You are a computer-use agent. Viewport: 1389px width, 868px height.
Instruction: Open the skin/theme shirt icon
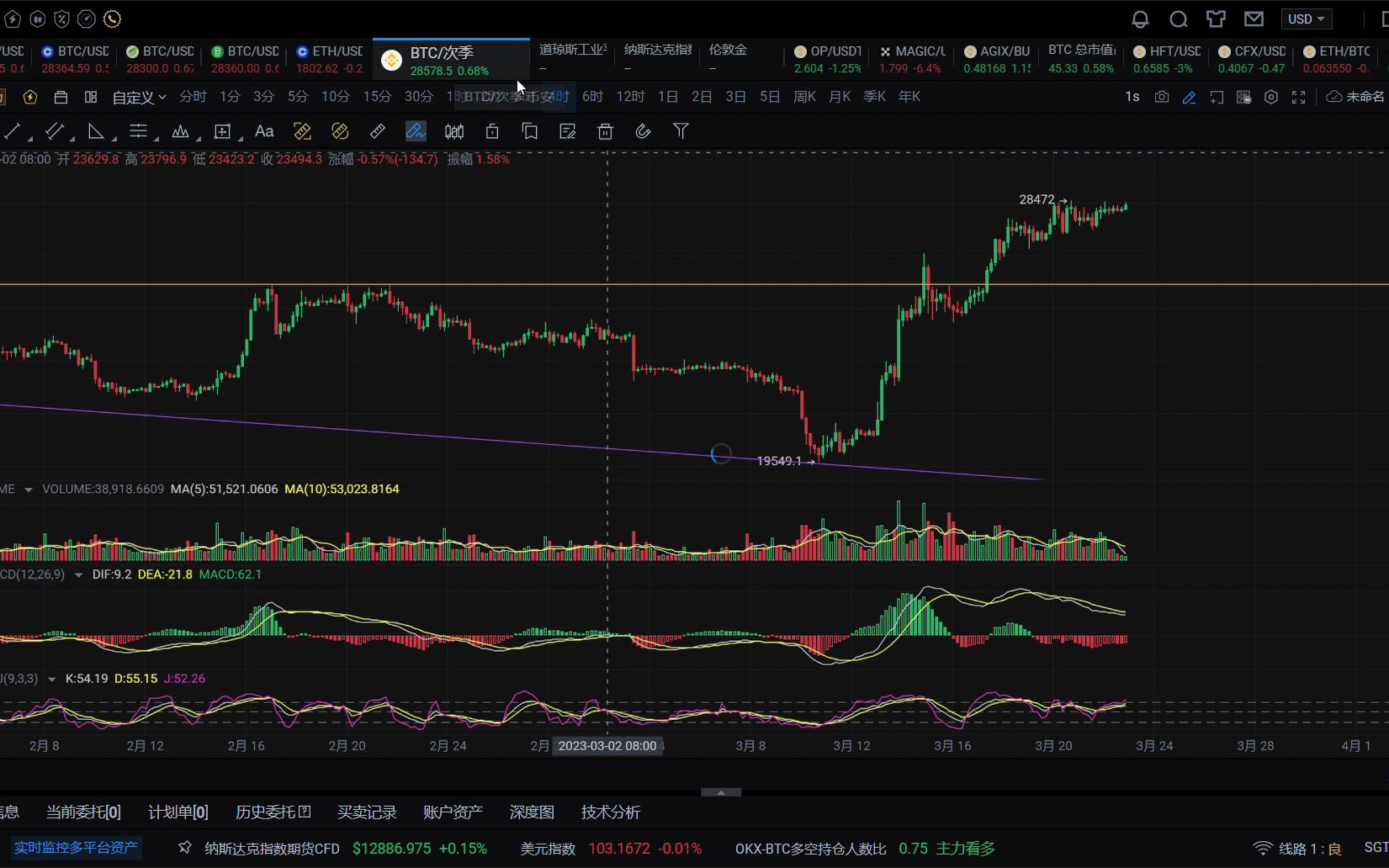tap(1216, 19)
